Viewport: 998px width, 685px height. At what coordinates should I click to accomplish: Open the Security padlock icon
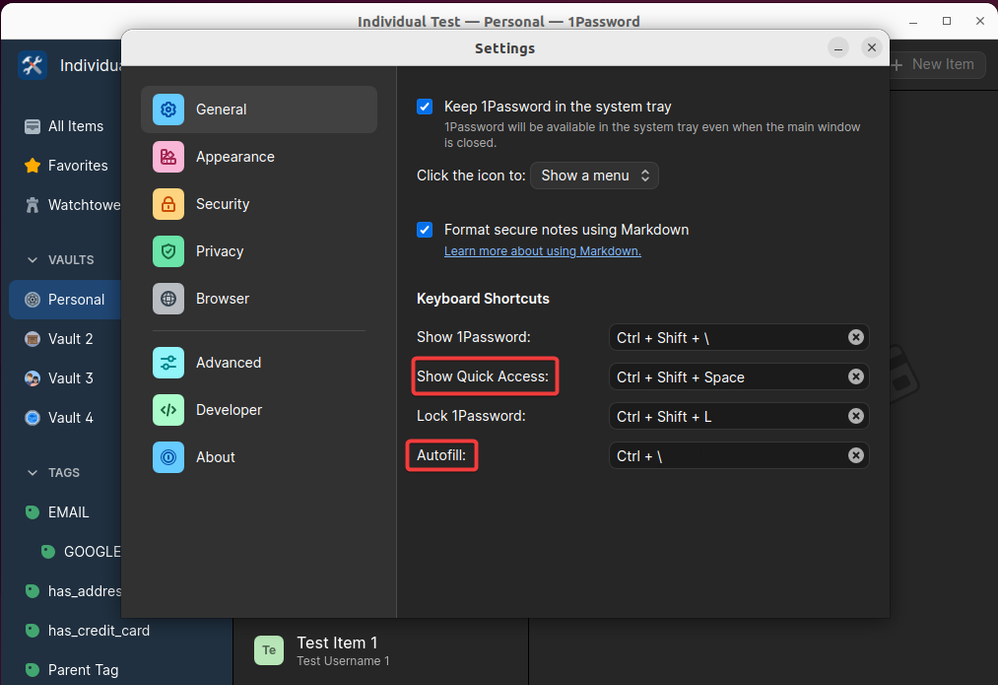[168, 204]
